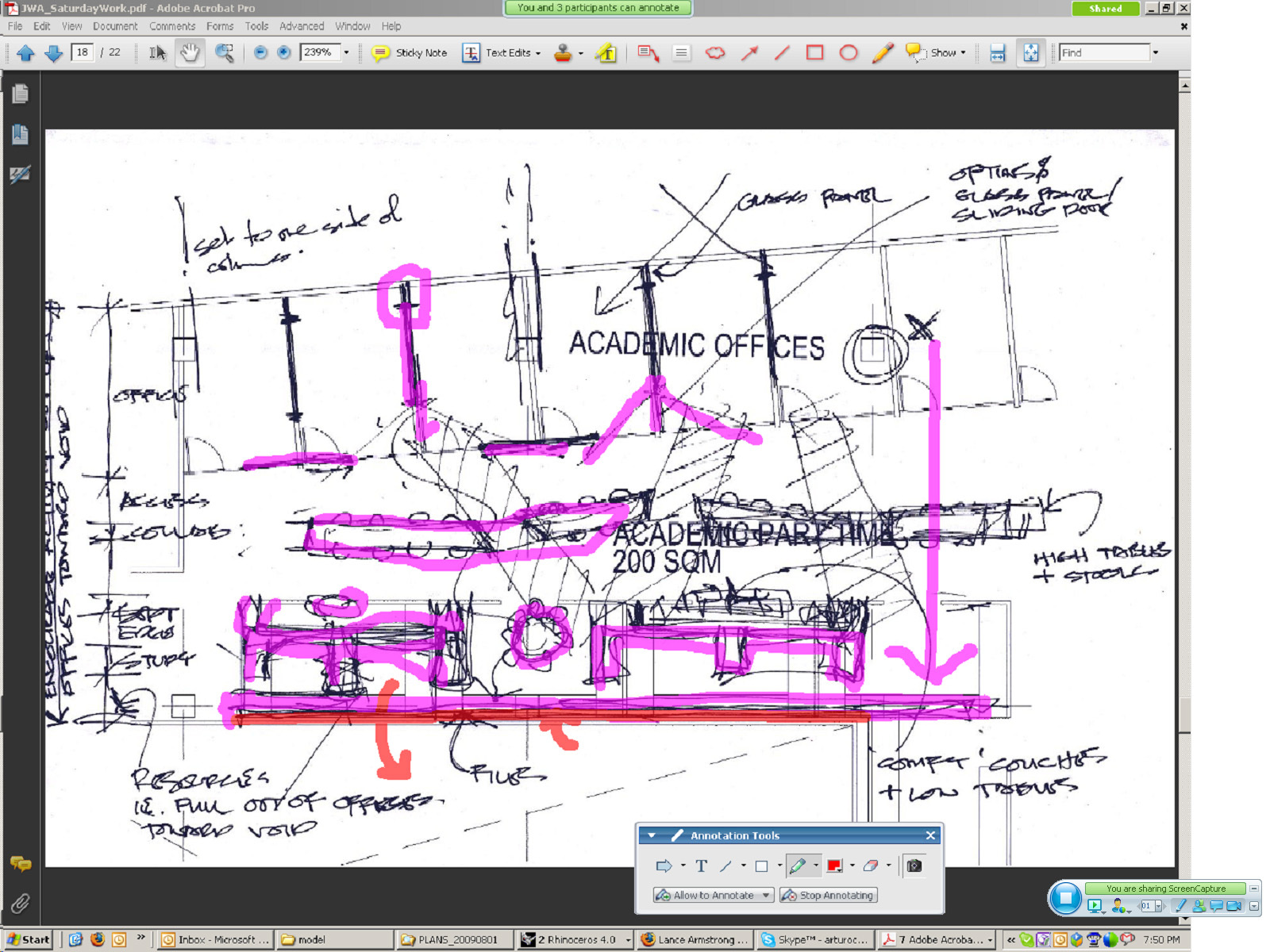The width and height of the screenshot is (1270, 952).
Task: Open the sharing panel chat icon
Action: click(1216, 906)
